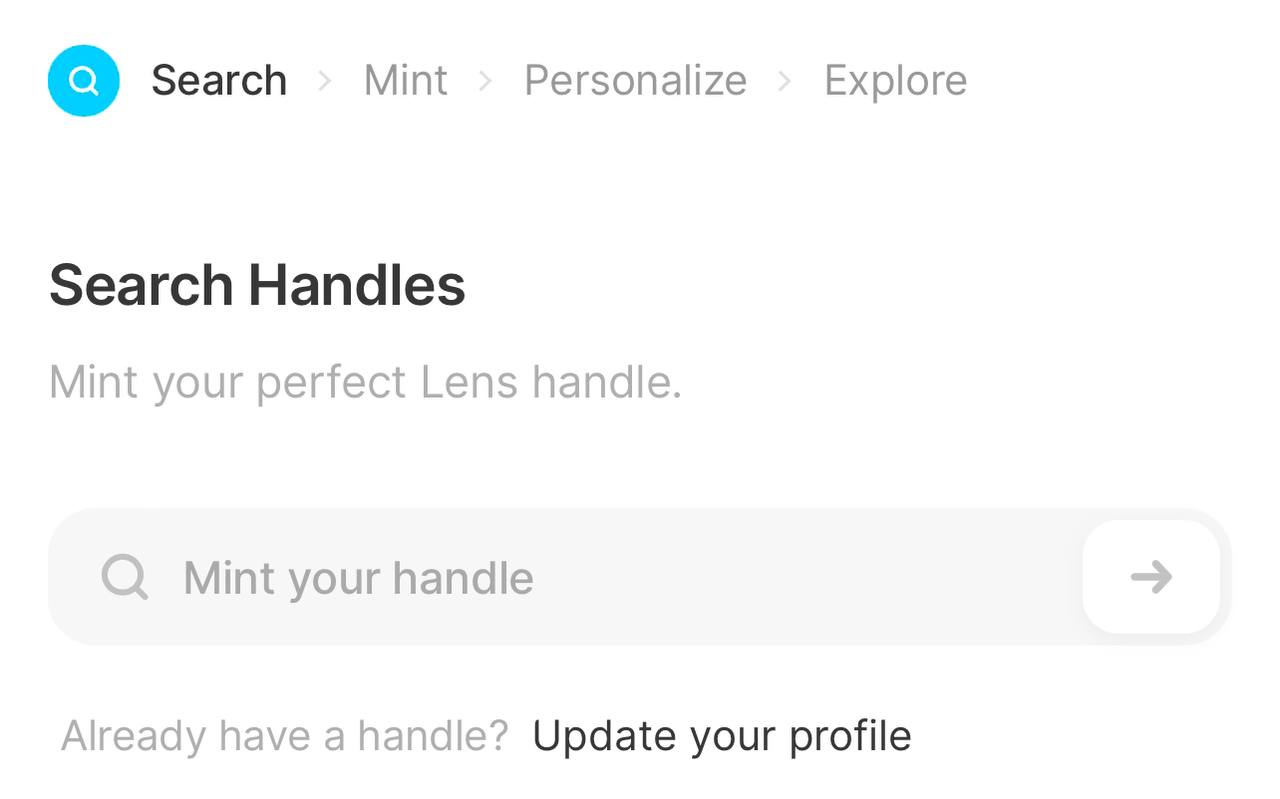Click the 'Mint your perfect Lens handle' subtitle
This screenshot has width=1280, height=799.
365,382
